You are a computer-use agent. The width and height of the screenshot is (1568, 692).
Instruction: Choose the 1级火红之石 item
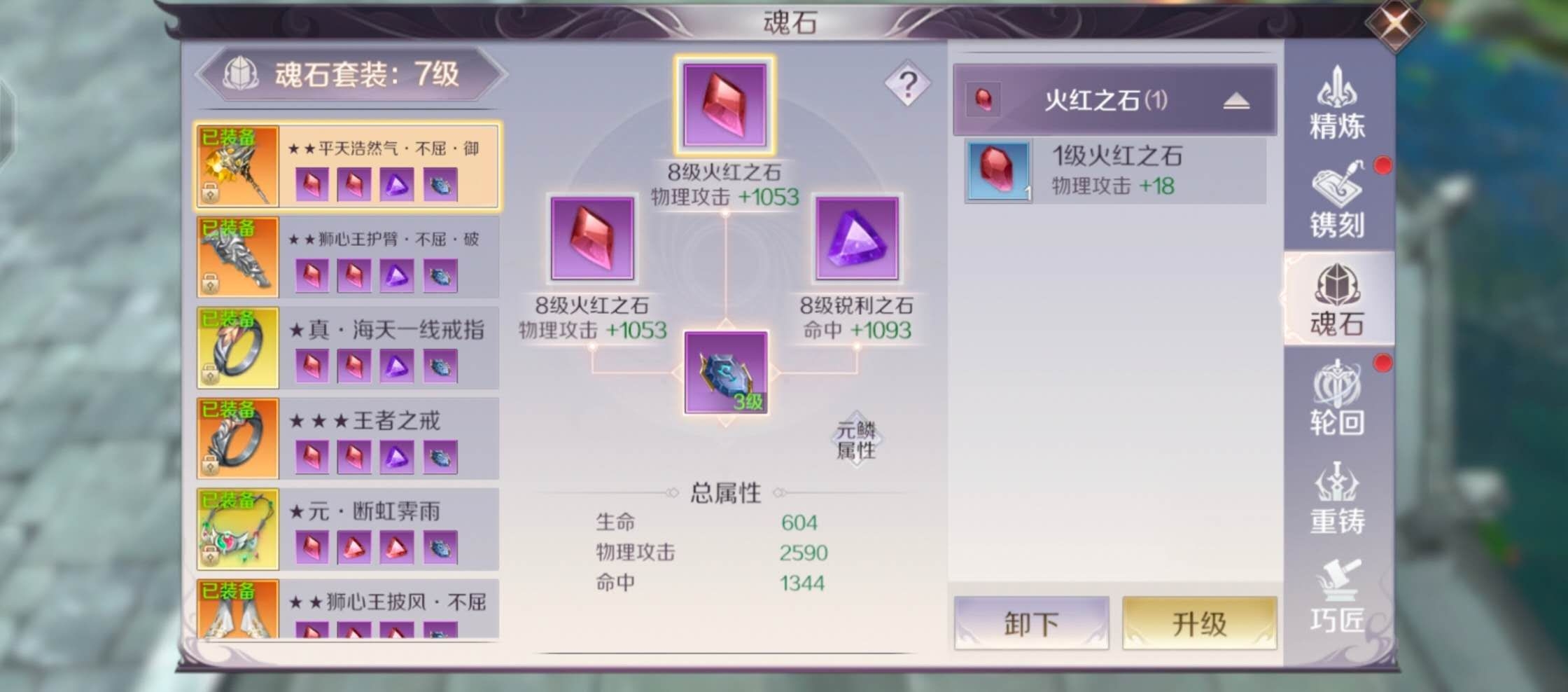point(1115,171)
